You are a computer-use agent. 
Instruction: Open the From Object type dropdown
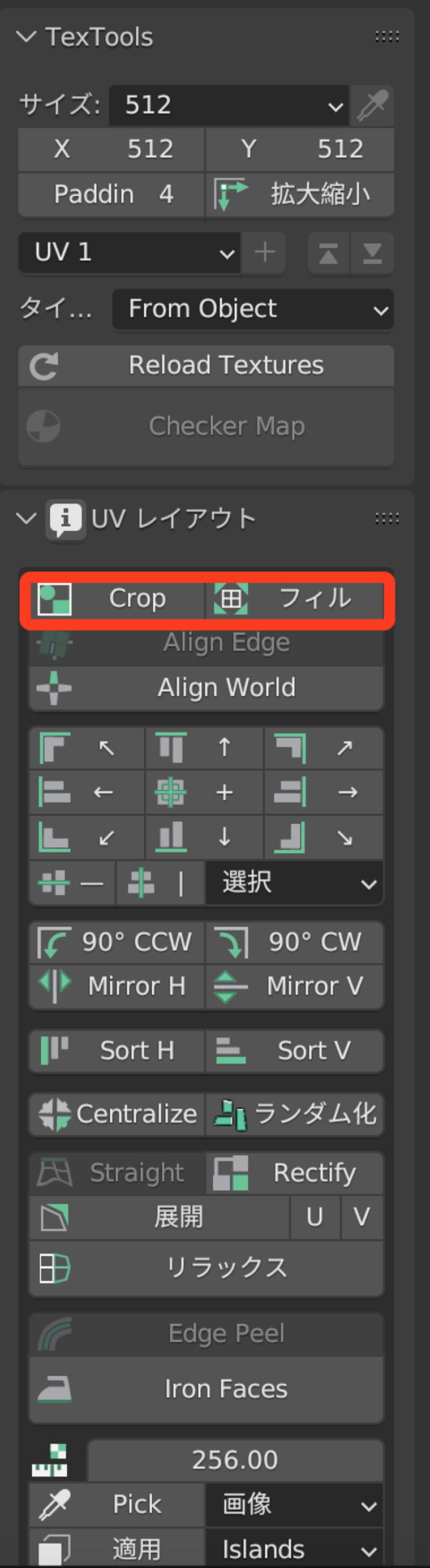coord(253,309)
